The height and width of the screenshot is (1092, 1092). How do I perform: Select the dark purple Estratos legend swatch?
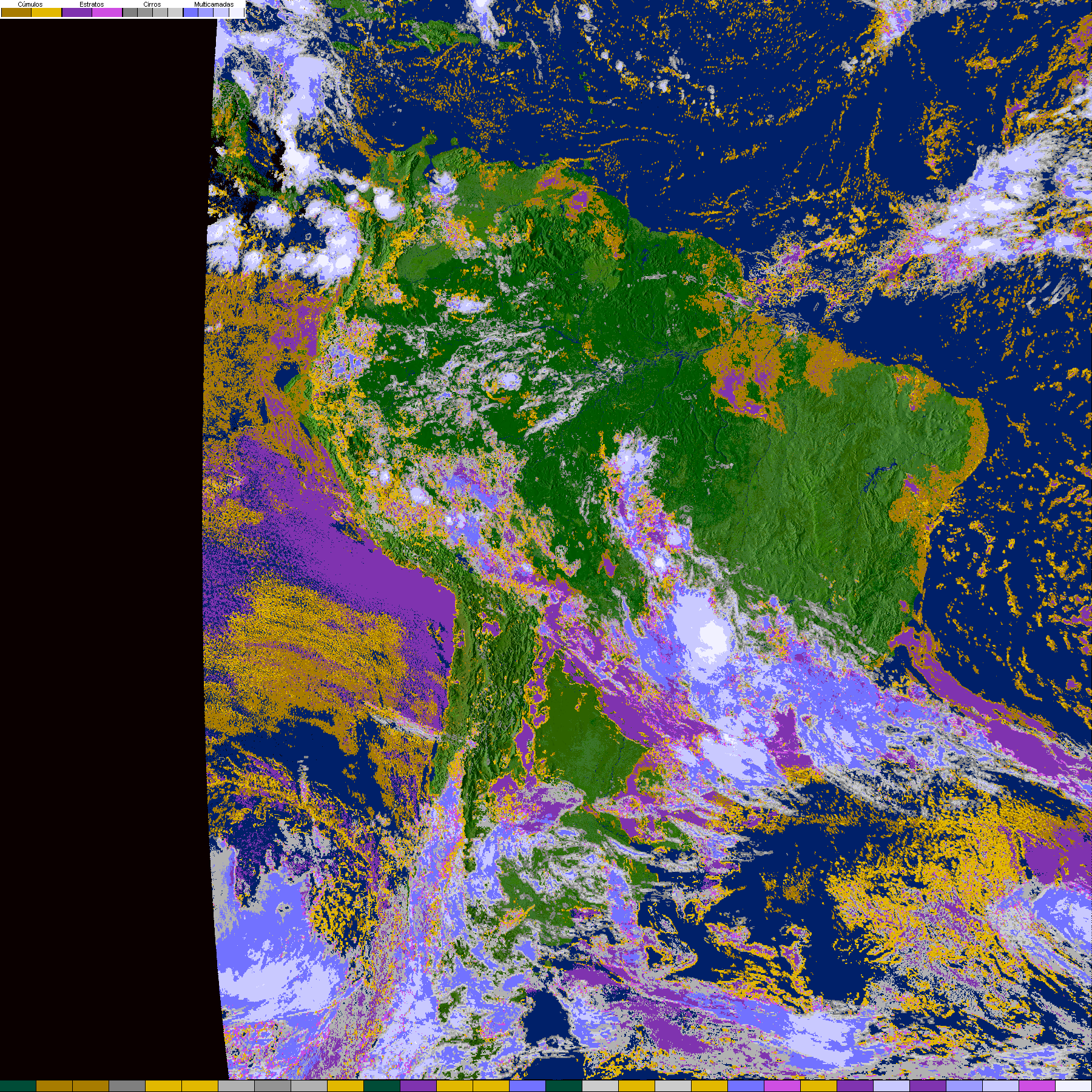tap(77, 12)
